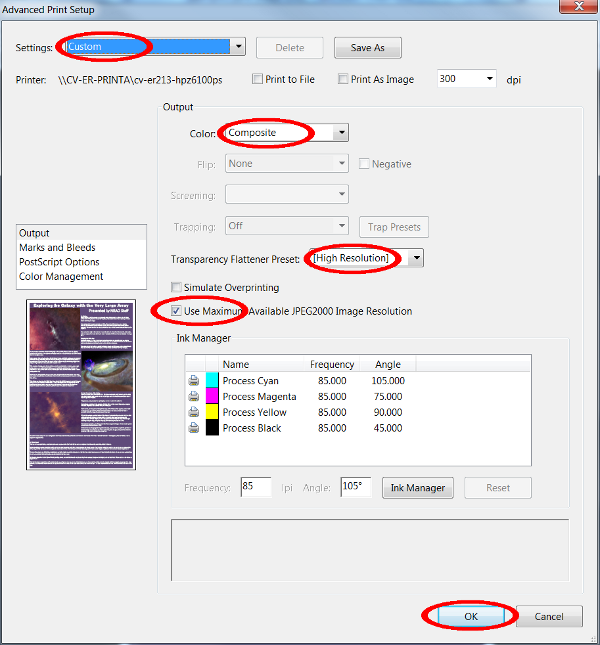
Task: Click the printer icon beside Process Cyan
Action: pos(193,381)
